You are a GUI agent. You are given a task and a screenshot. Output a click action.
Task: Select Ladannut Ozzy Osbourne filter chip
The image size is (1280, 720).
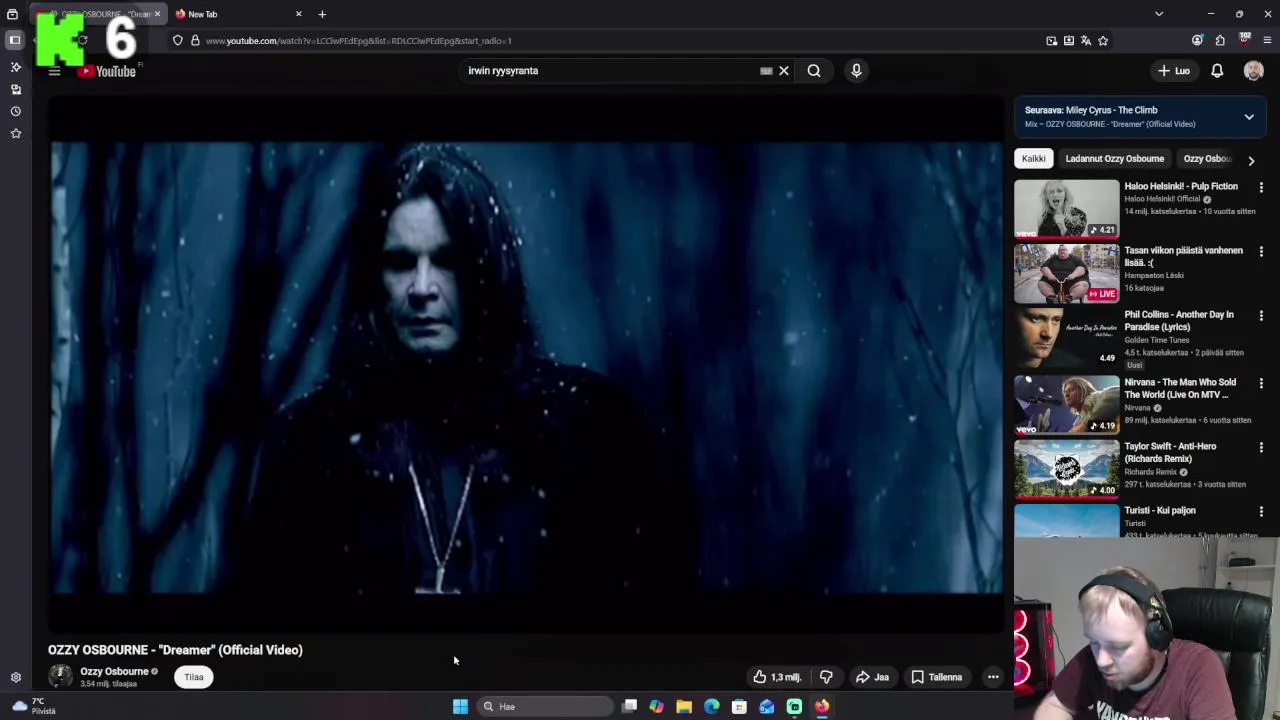coord(1114,158)
